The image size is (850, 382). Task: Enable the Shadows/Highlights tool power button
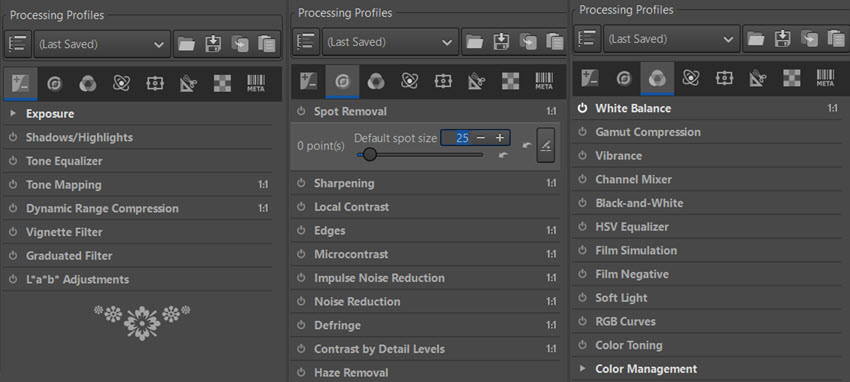click(13, 138)
